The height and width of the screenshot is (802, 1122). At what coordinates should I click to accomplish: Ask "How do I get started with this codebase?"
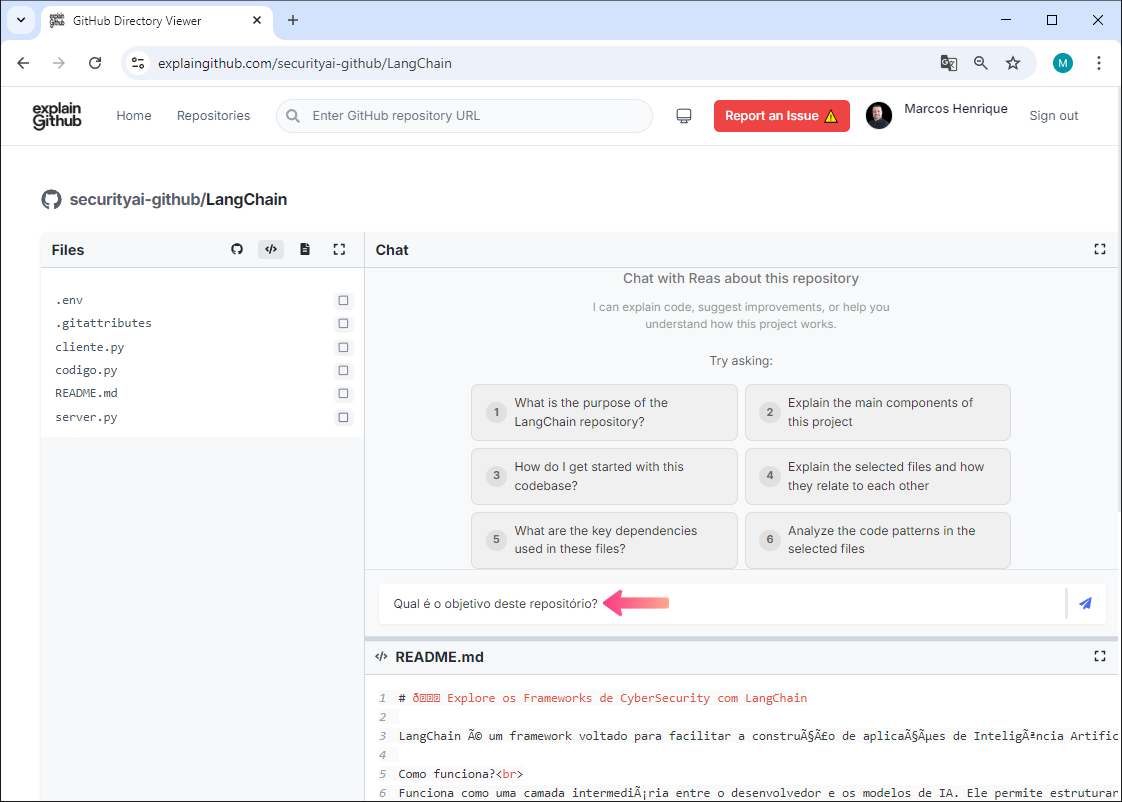(604, 476)
